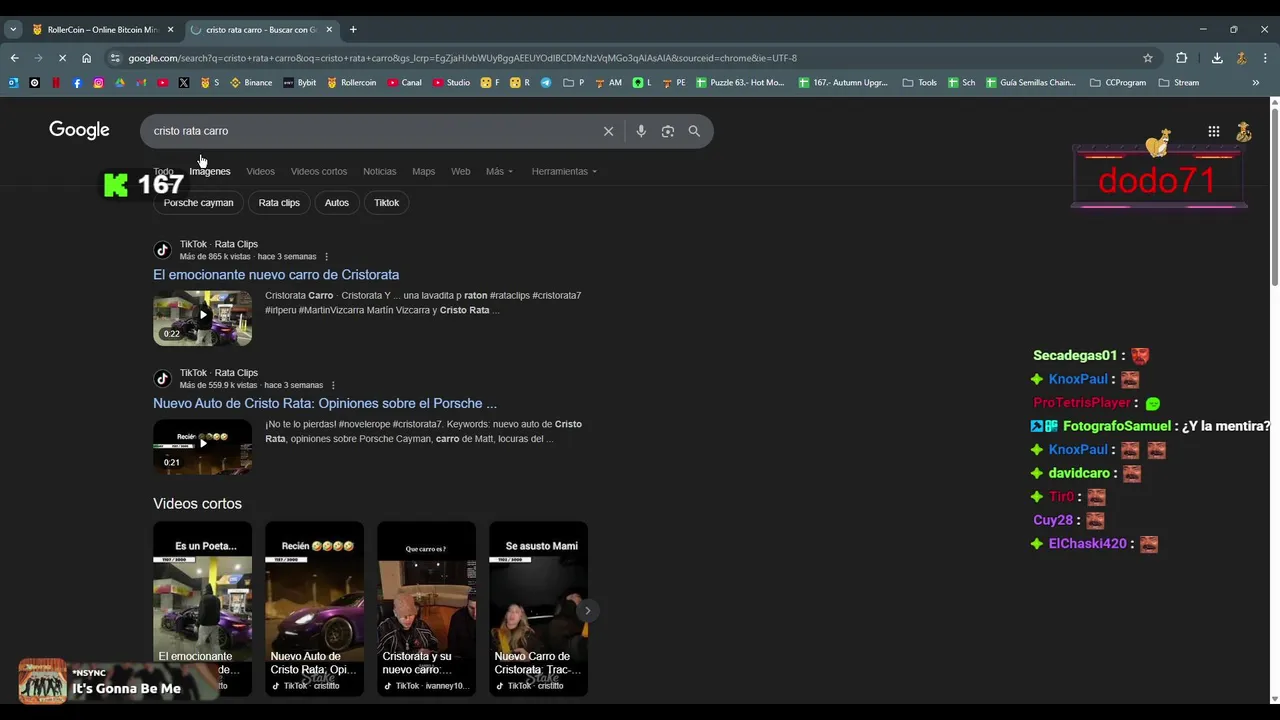Switch to the Maps search tab
This screenshot has width=1280, height=720.
click(424, 171)
